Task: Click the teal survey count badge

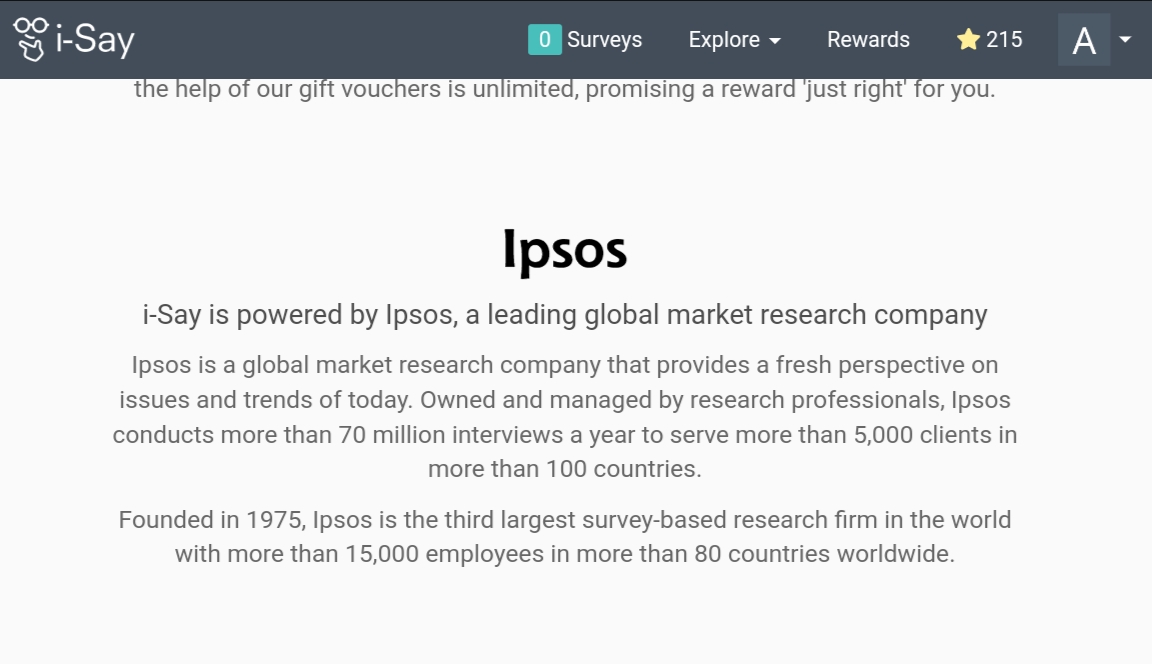Action: 544,40
